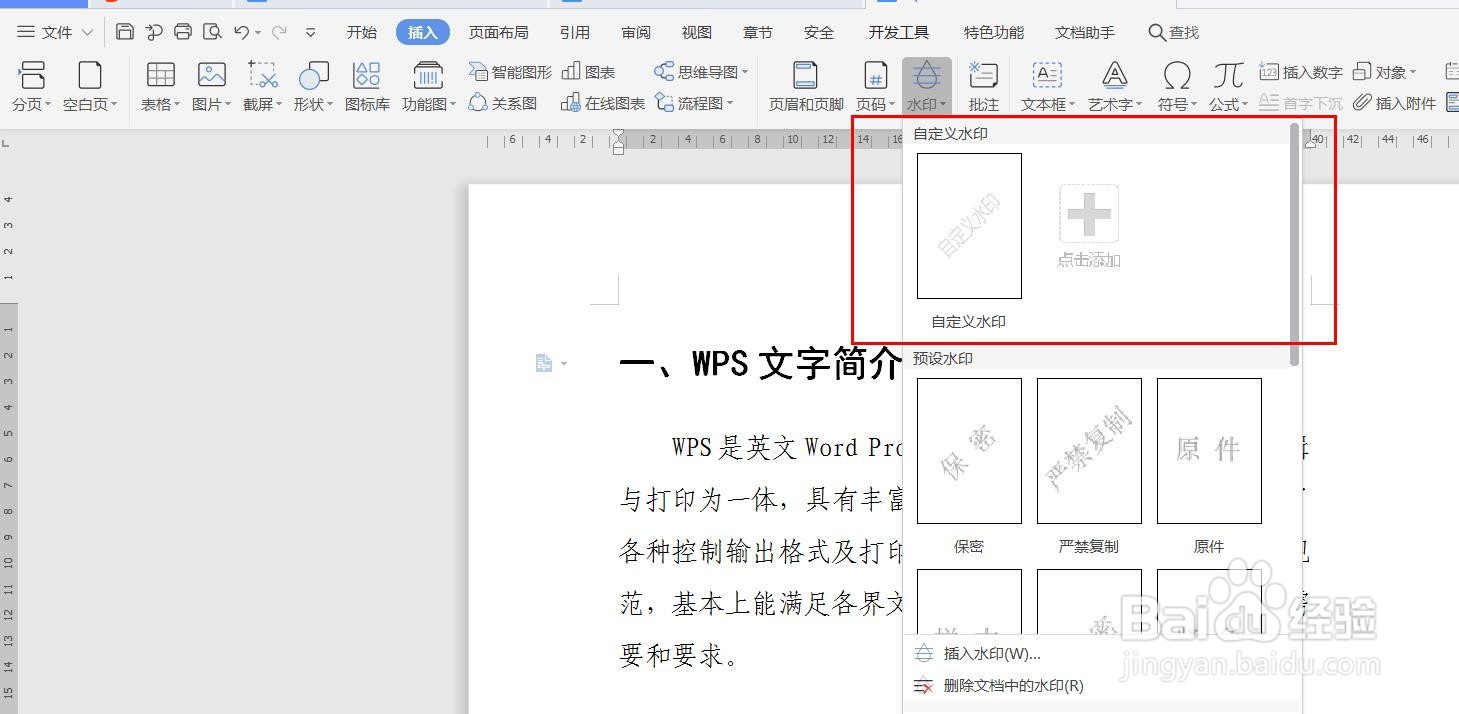The height and width of the screenshot is (714, 1459).
Task: Switch to the 开始 ribbon tab
Action: coord(362,32)
